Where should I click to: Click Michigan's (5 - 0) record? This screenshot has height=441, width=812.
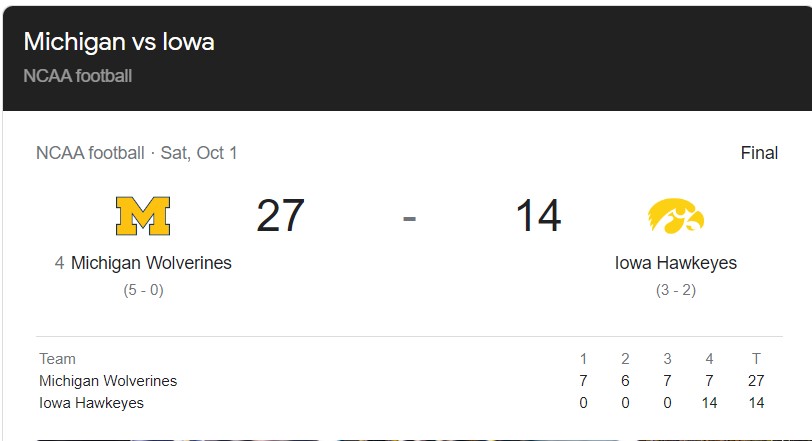pos(143,290)
